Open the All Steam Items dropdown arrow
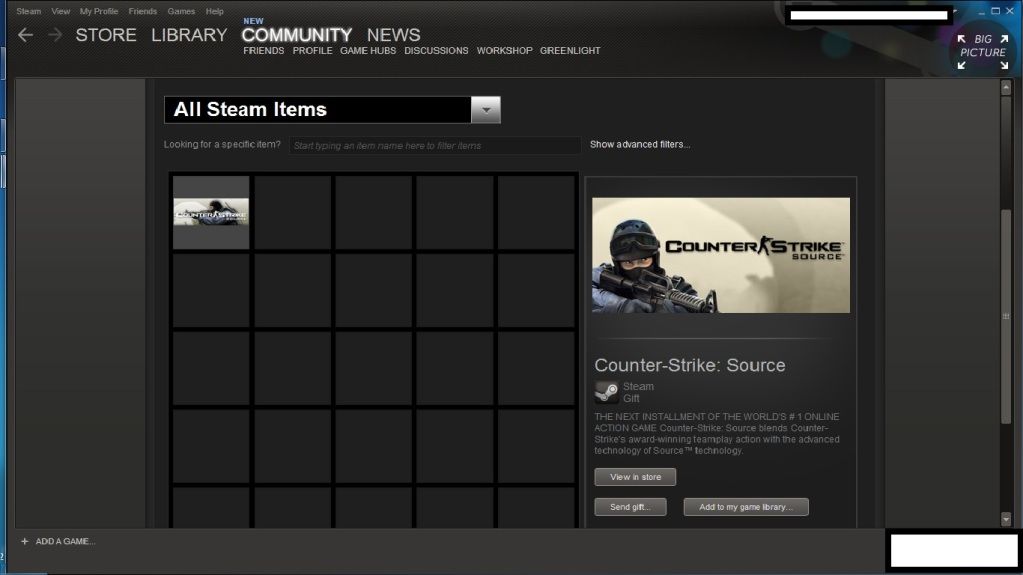The height and width of the screenshot is (575, 1023). (485, 110)
